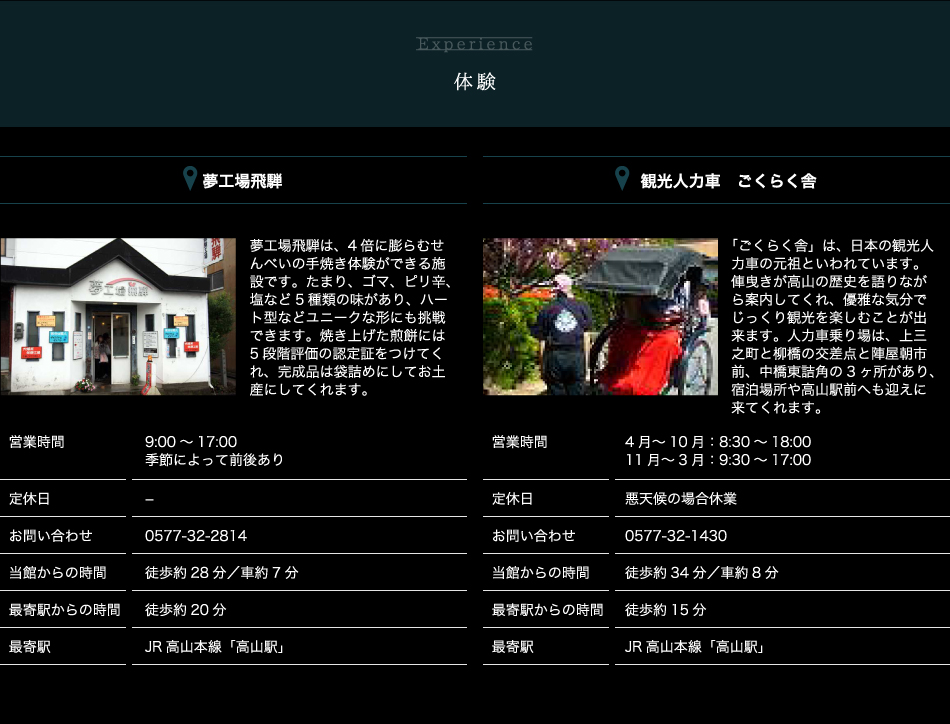Click the 徒歩約 34 分／車約 8 分 travel time
Image resolution: width=950 pixels, height=724 pixels.
(x=702, y=573)
